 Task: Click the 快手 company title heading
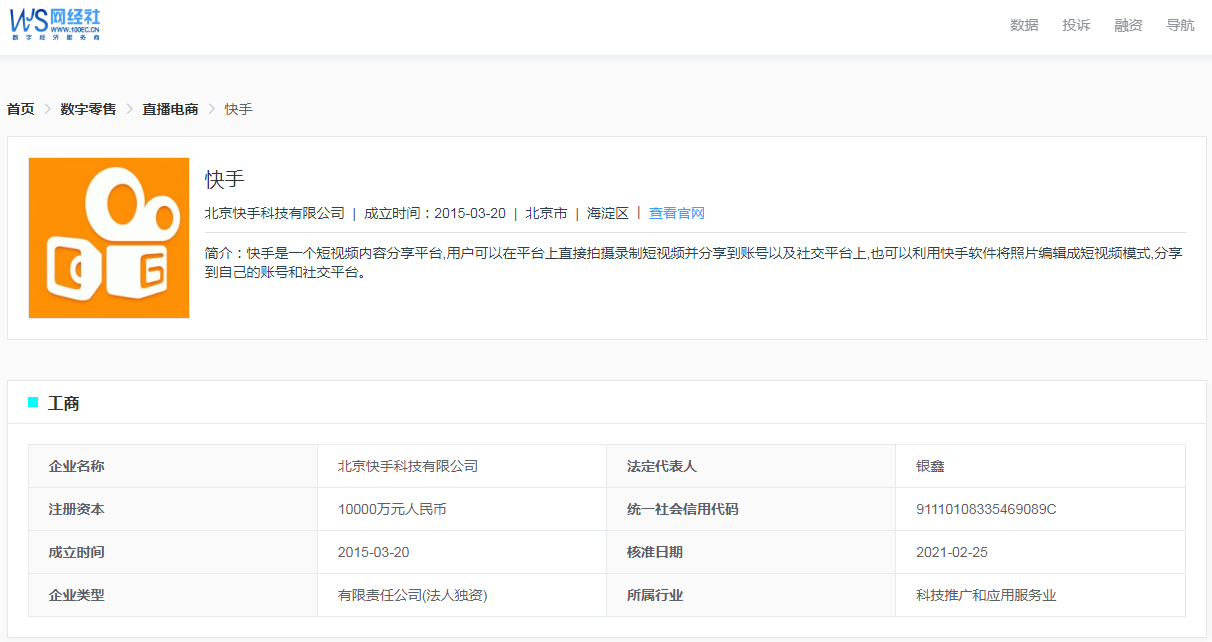tap(225, 179)
